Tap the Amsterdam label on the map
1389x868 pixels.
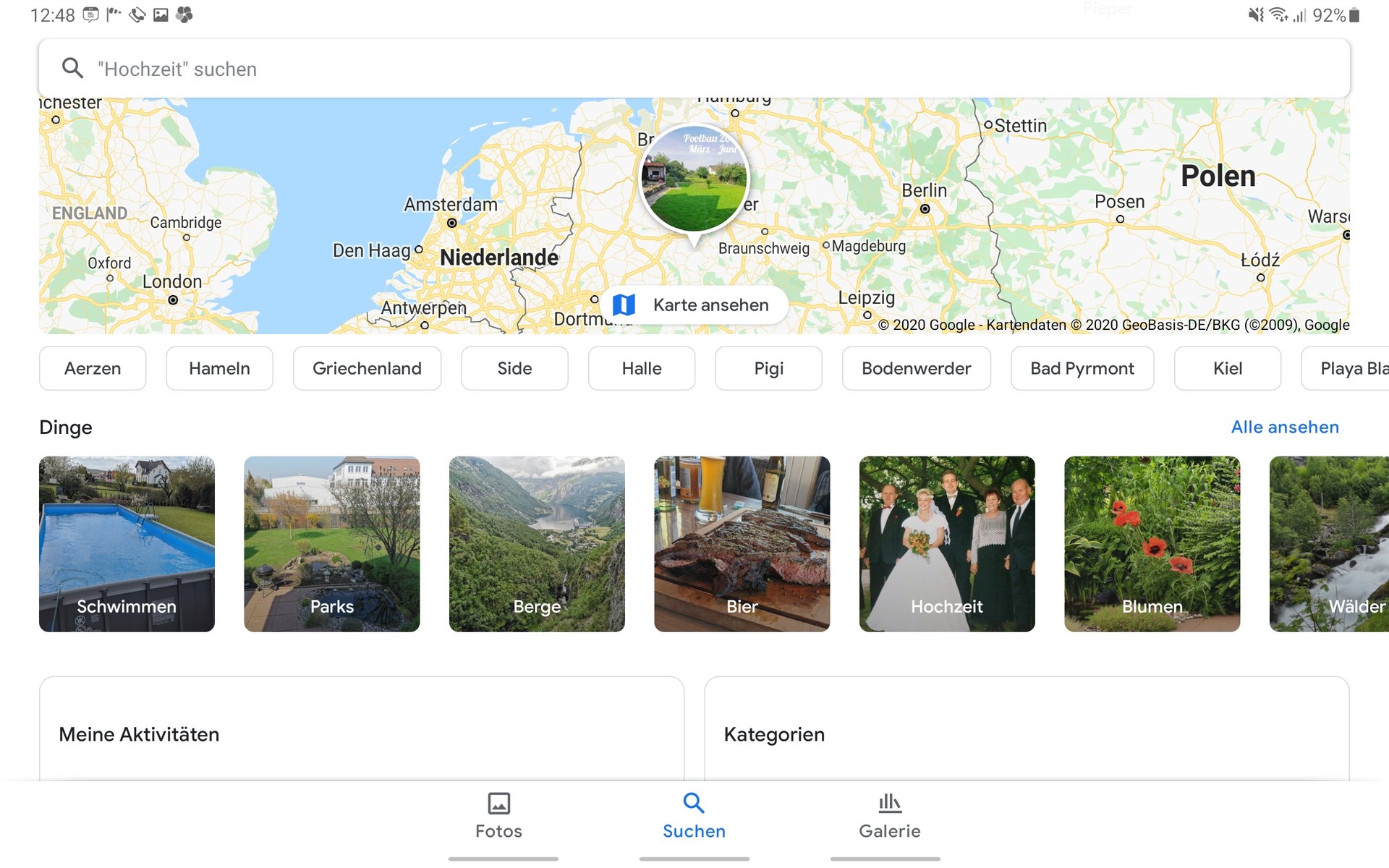[x=451, y=205]
